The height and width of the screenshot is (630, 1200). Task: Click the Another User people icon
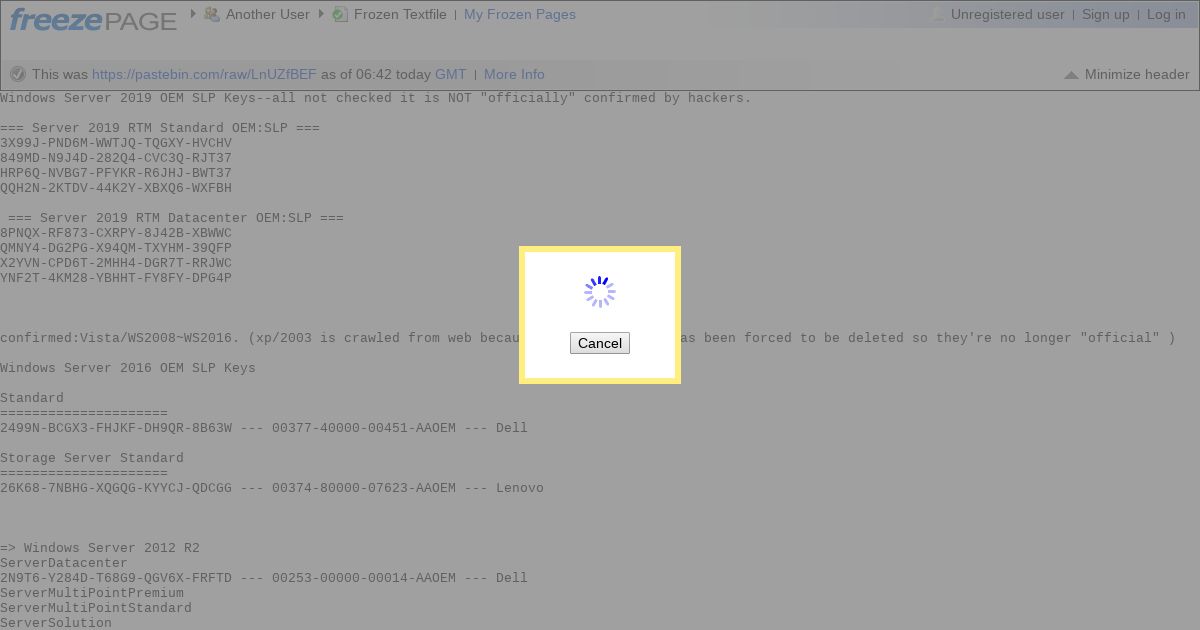212,14
